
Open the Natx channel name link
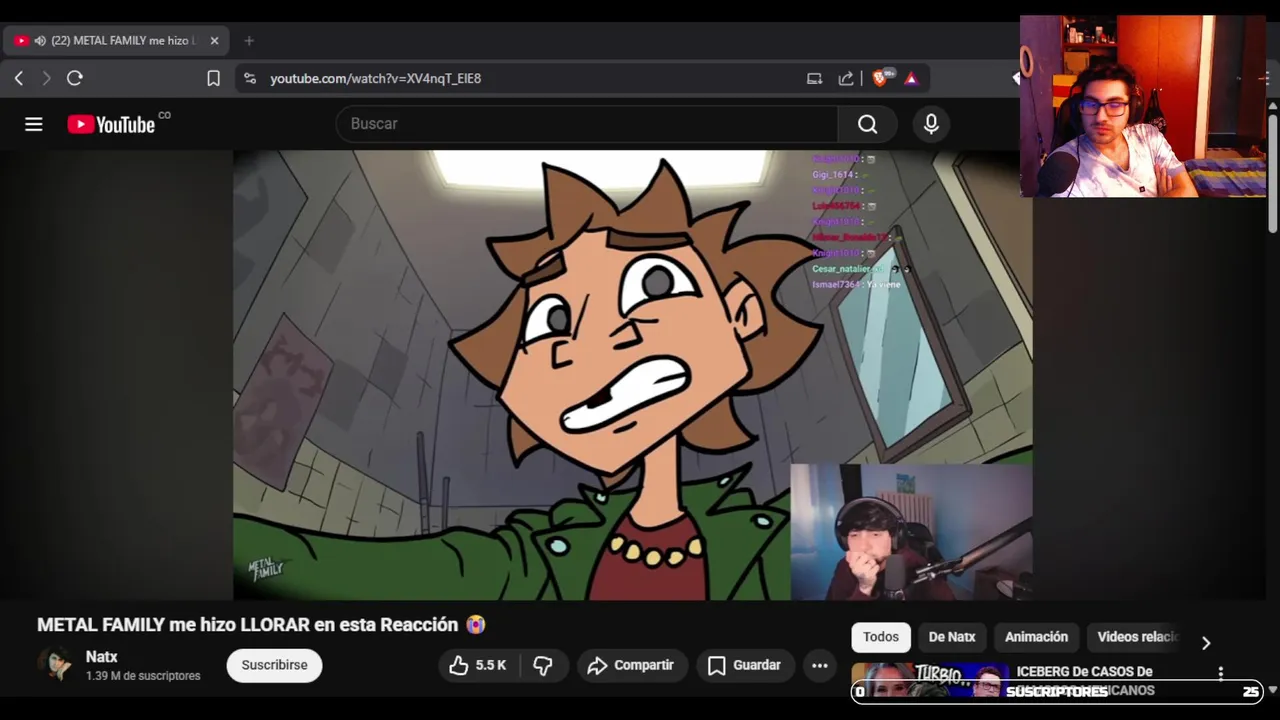(x=102, y=657)
